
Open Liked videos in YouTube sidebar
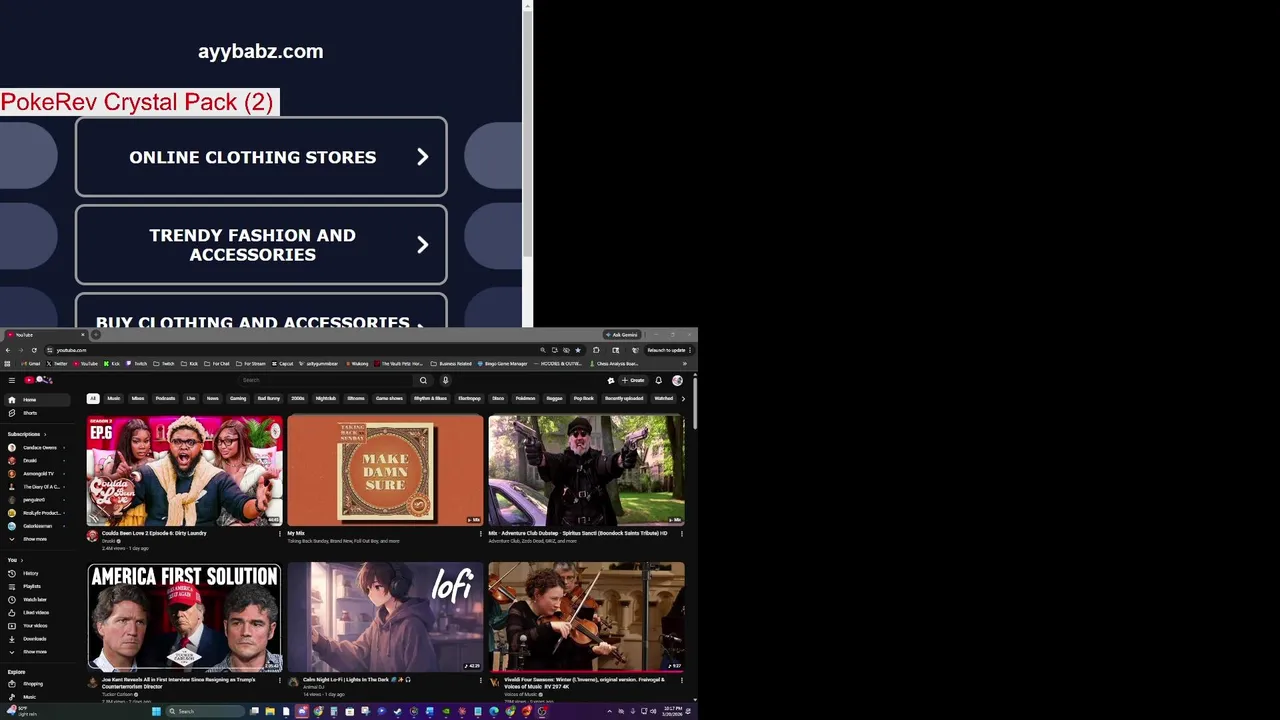point(35,612)
